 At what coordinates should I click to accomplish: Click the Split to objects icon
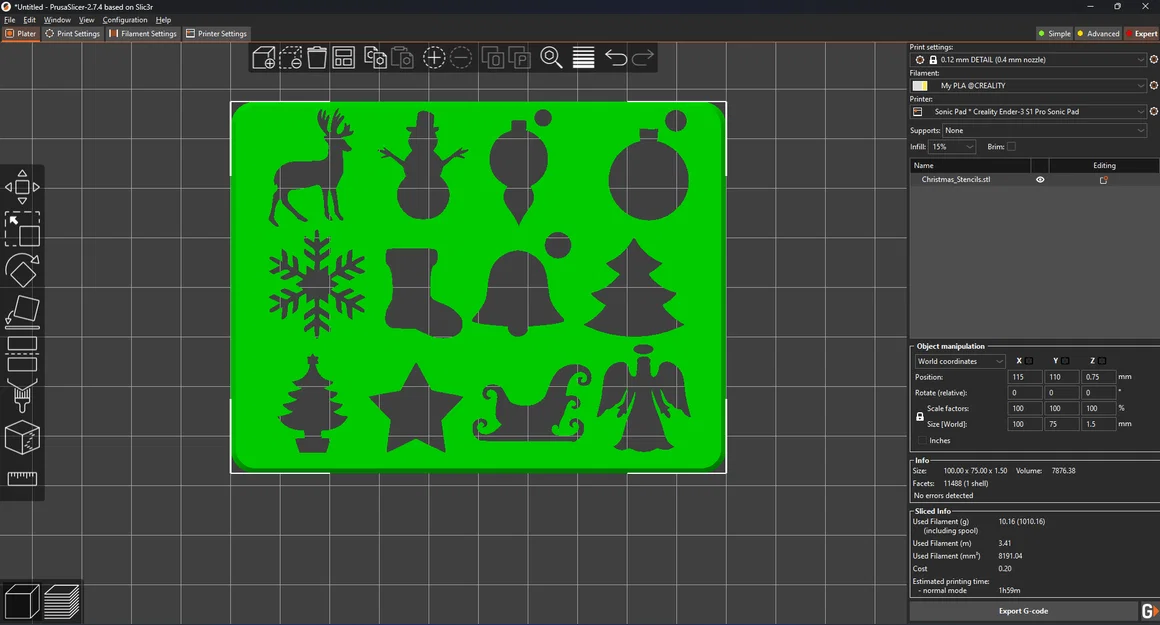pos(493,58)
